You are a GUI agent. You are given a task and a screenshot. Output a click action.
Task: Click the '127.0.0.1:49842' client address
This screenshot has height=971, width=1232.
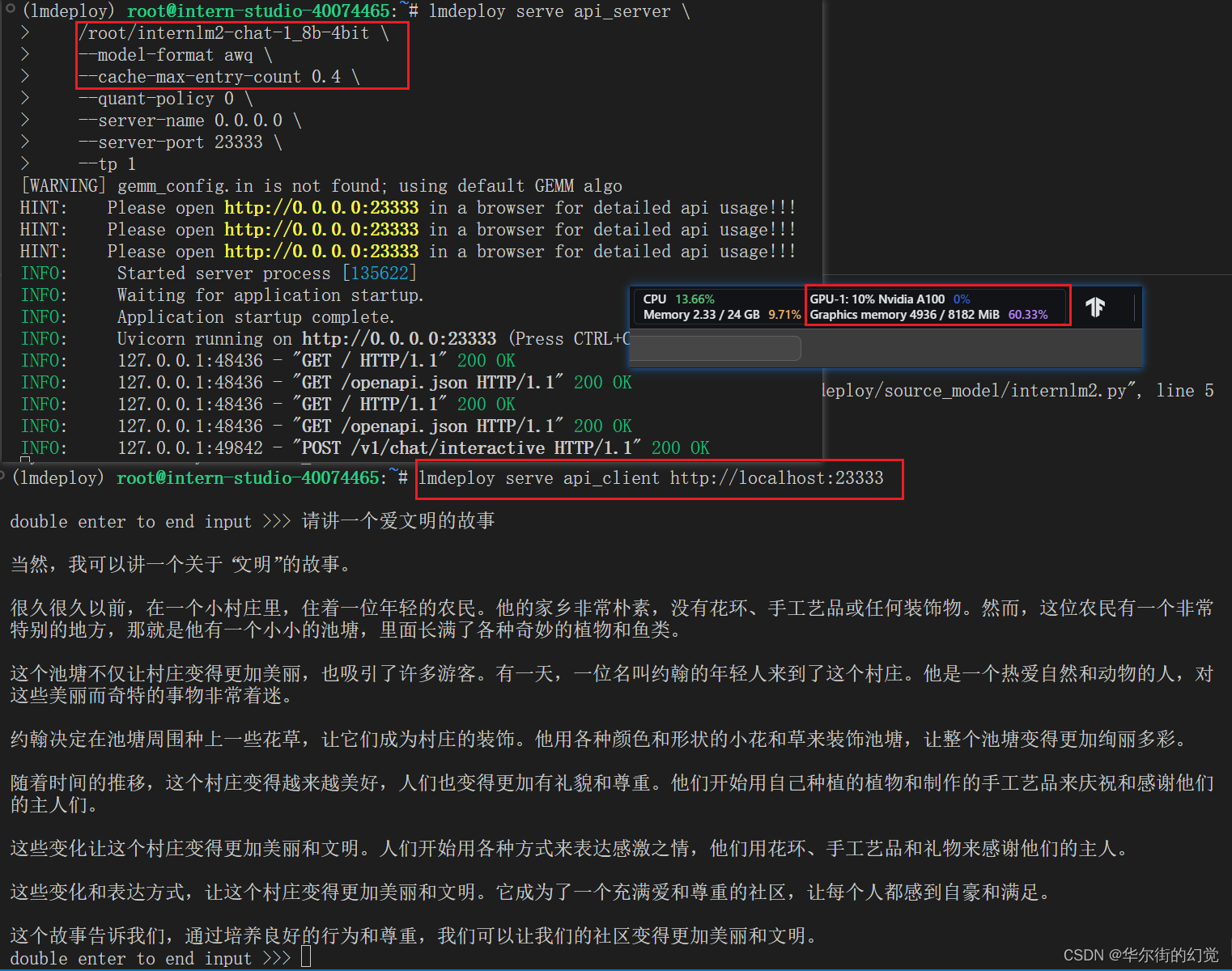[x=190, y=447]
